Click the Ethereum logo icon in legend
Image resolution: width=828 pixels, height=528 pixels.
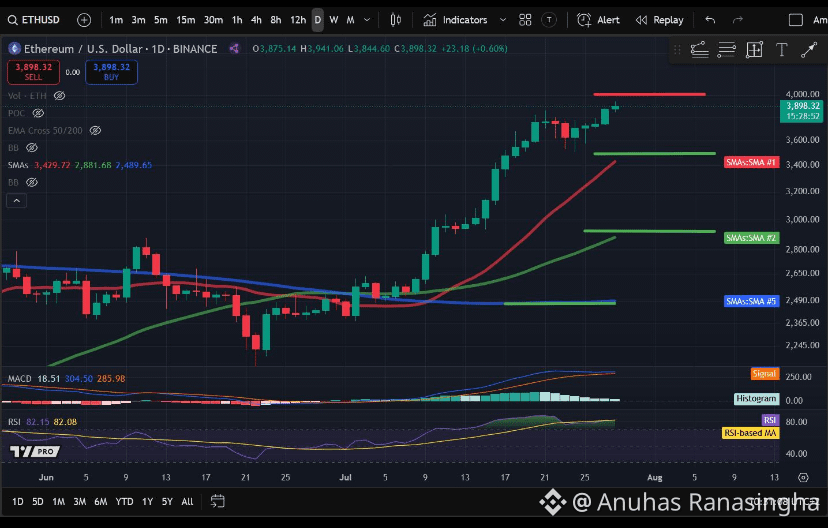tap(14, 49)
